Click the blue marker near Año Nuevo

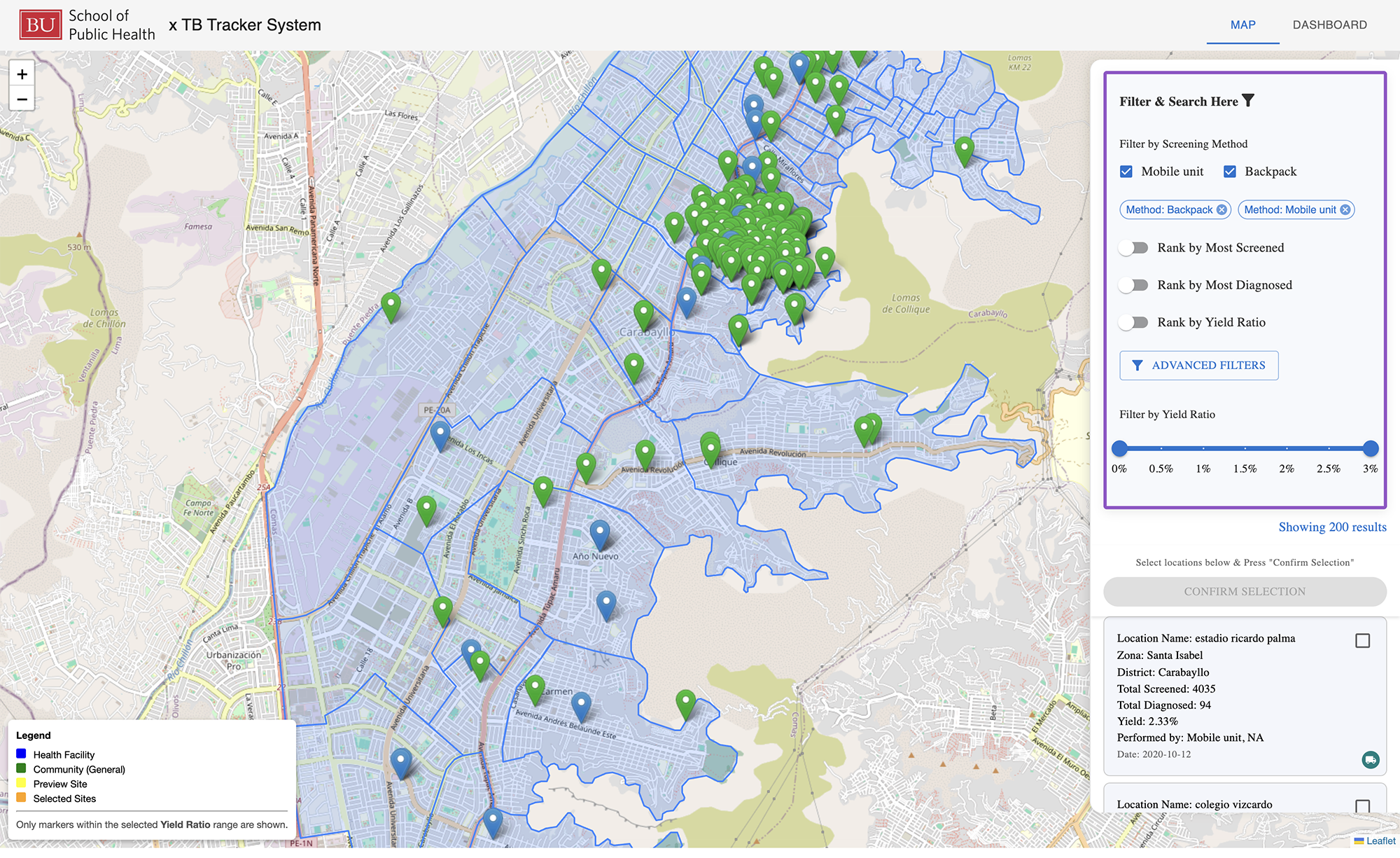[599, 534]
